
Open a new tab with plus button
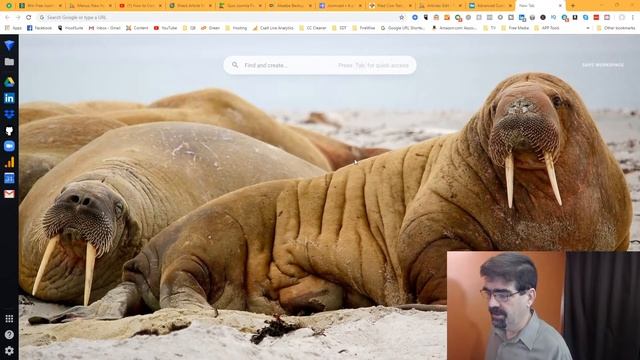click(x=573, y=6)
